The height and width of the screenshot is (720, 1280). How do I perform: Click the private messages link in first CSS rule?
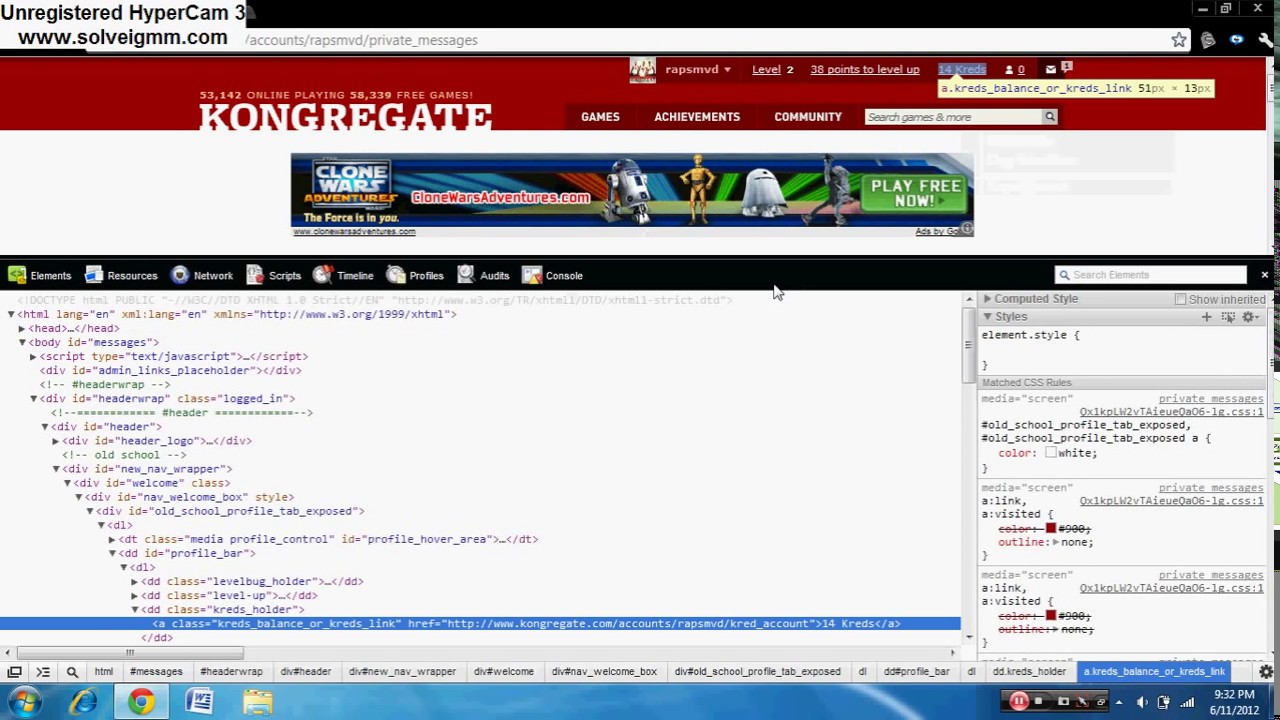1210,399
